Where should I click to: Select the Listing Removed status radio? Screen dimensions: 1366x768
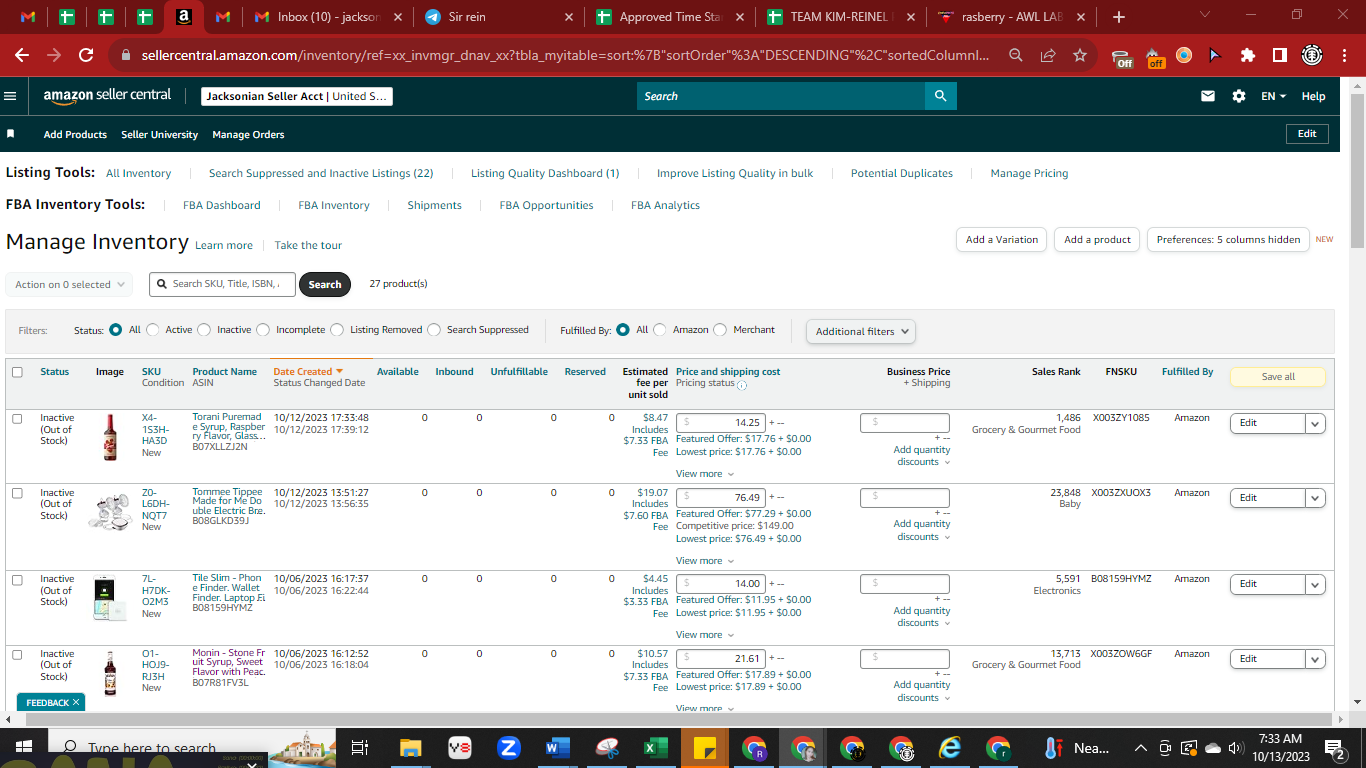pyautogui.click(x=337, y=330)
